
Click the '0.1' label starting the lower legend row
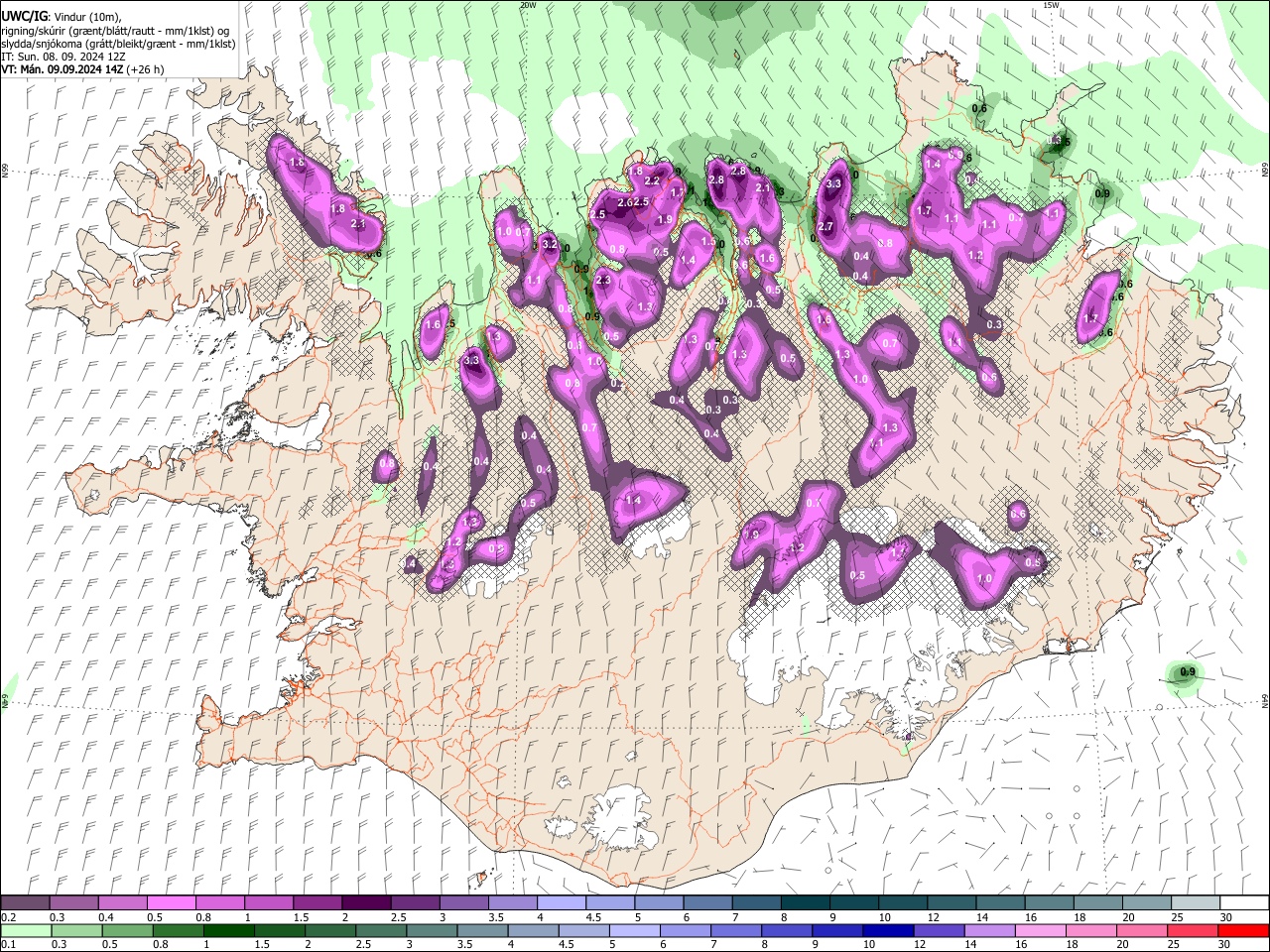9,944
